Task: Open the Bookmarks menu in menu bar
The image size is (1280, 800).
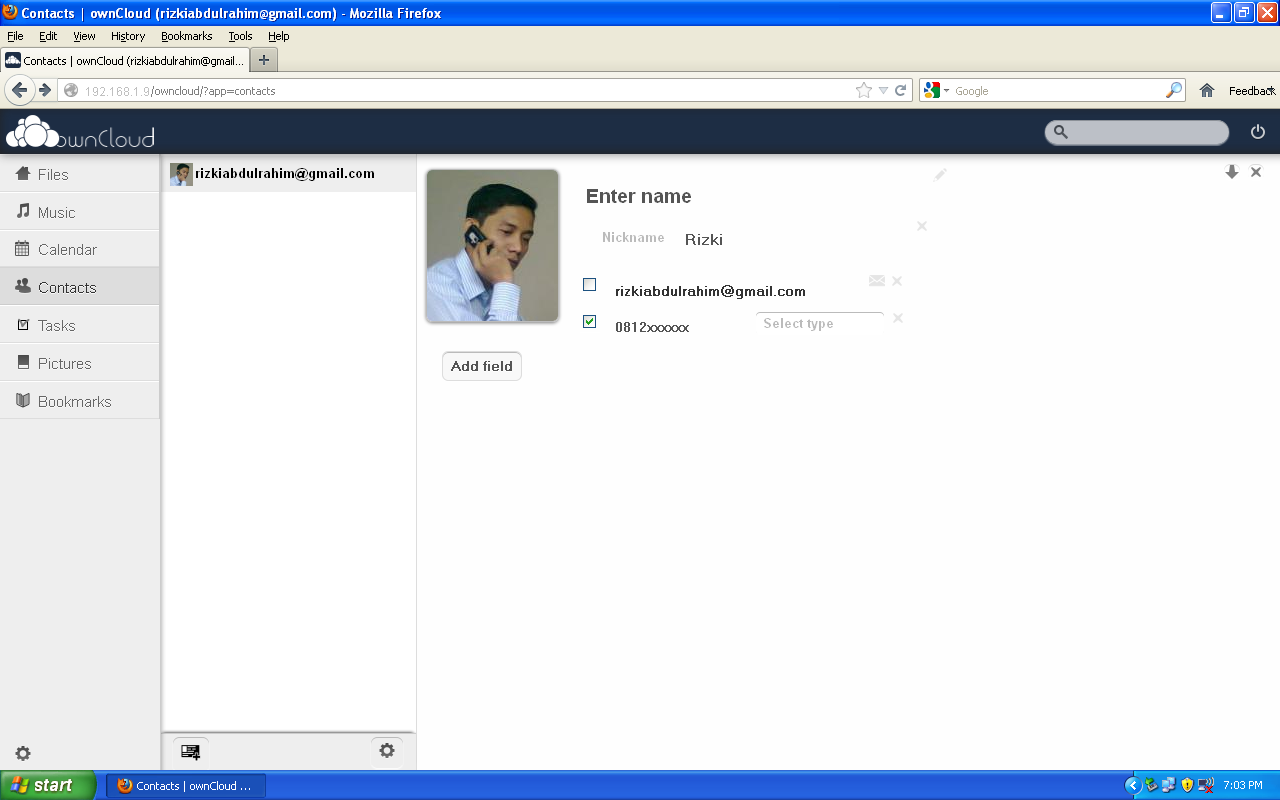Action: pos(187,36)
